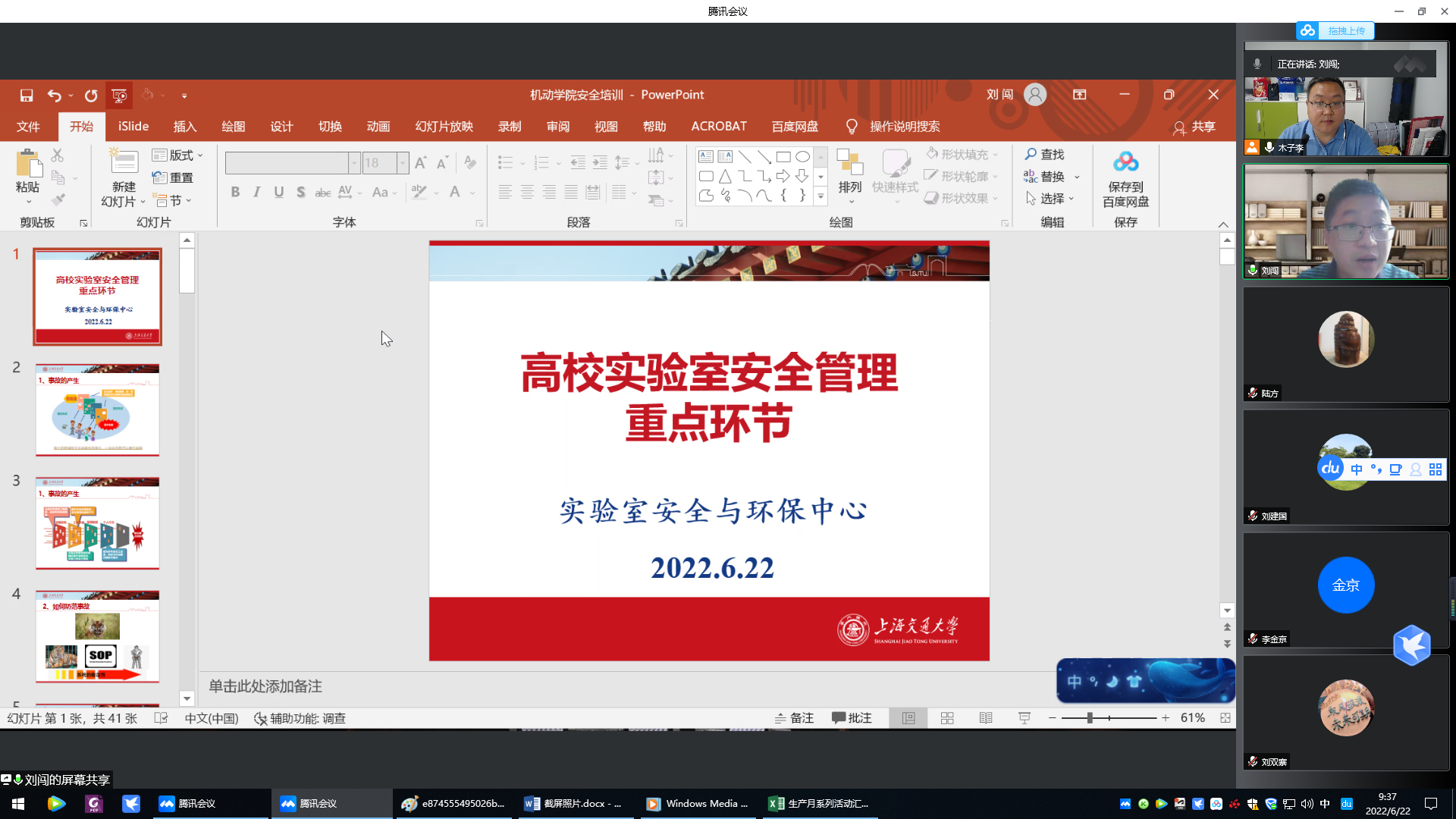Toggle the 批注 comments pane
1456x819 pixels.
[852, 718]
